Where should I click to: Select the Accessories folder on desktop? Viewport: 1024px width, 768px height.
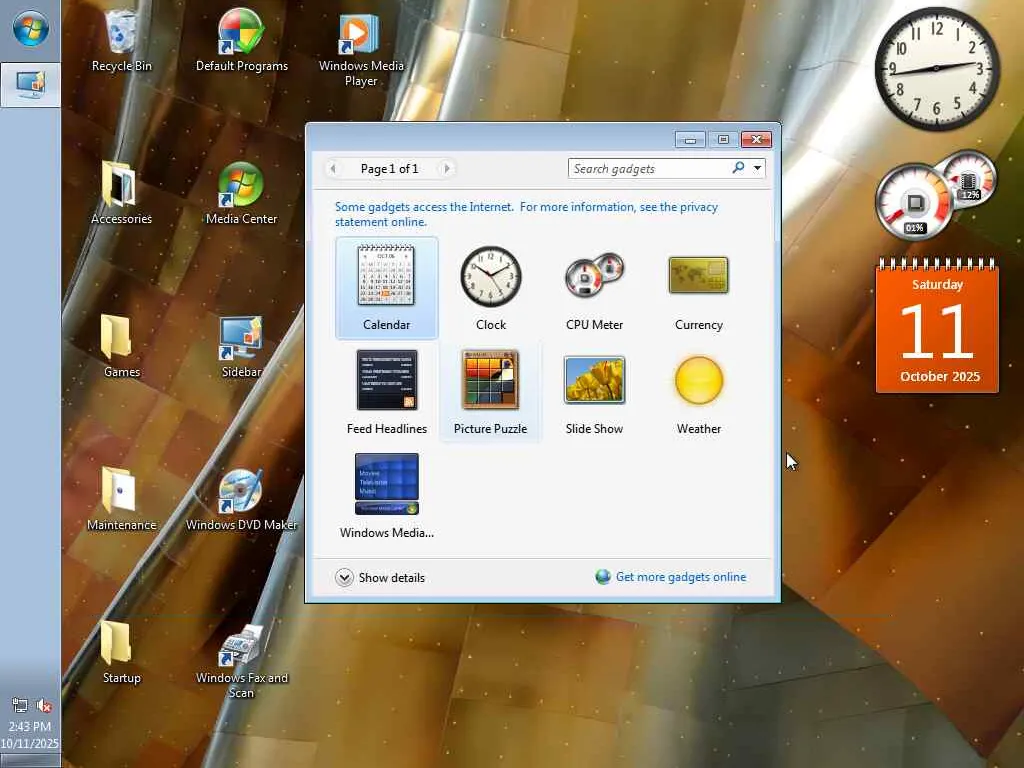click(x=121, y=193)
